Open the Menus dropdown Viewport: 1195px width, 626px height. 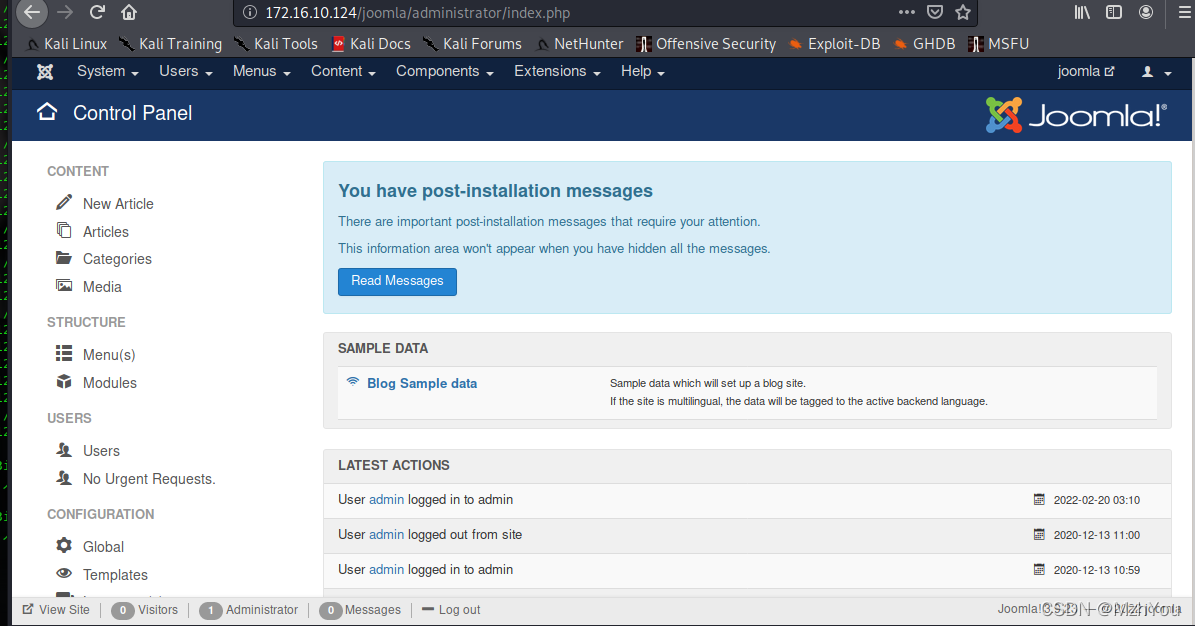(x=261, y=72)
